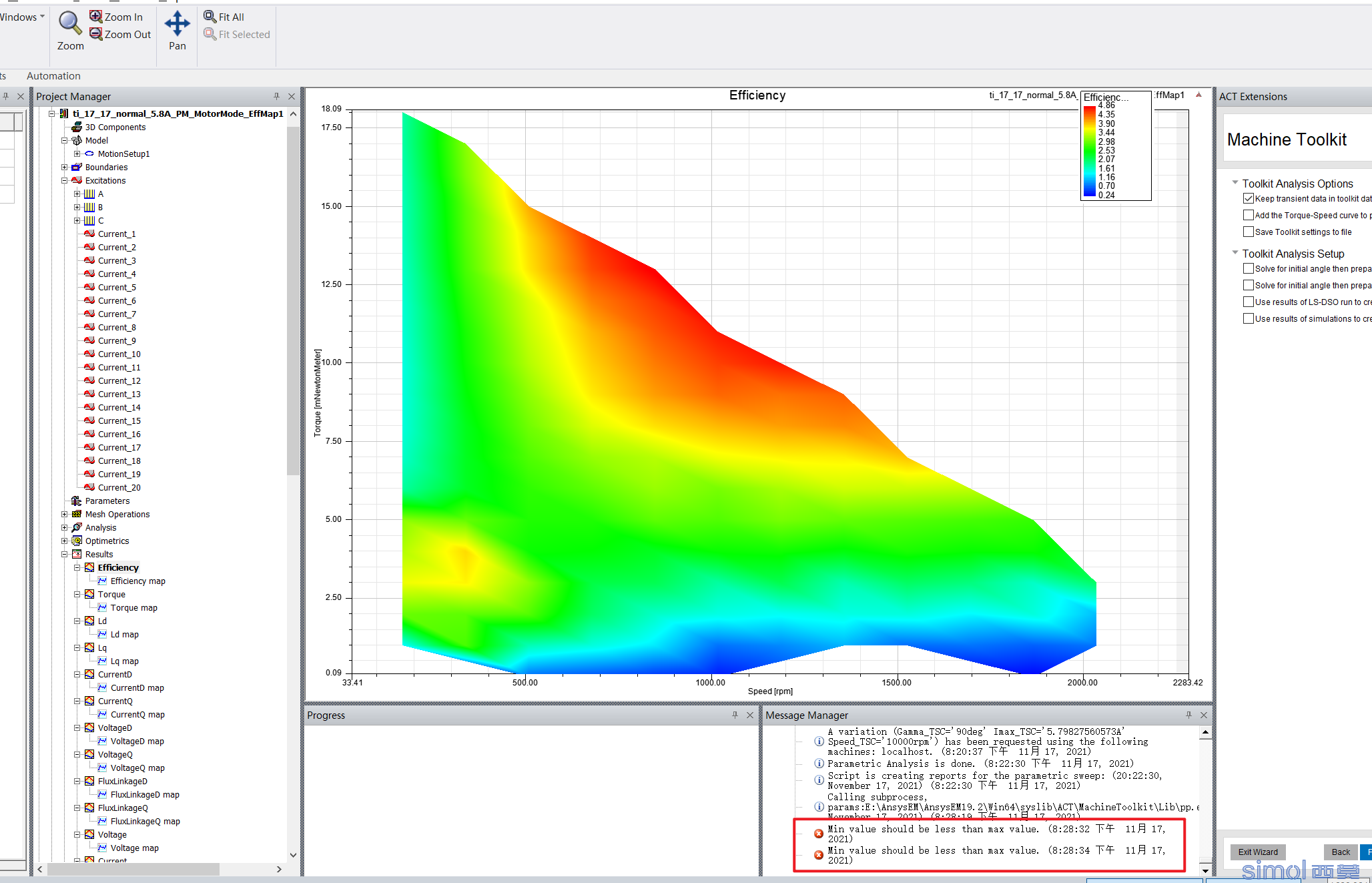Expand the Boundaries tree node
The image size is (1372, 883).
(x=65, y=167)
